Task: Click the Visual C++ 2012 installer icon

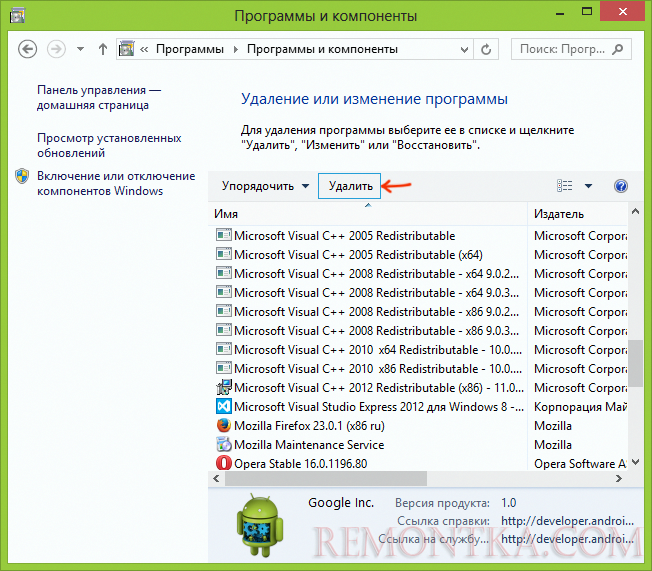Action: 224,387
